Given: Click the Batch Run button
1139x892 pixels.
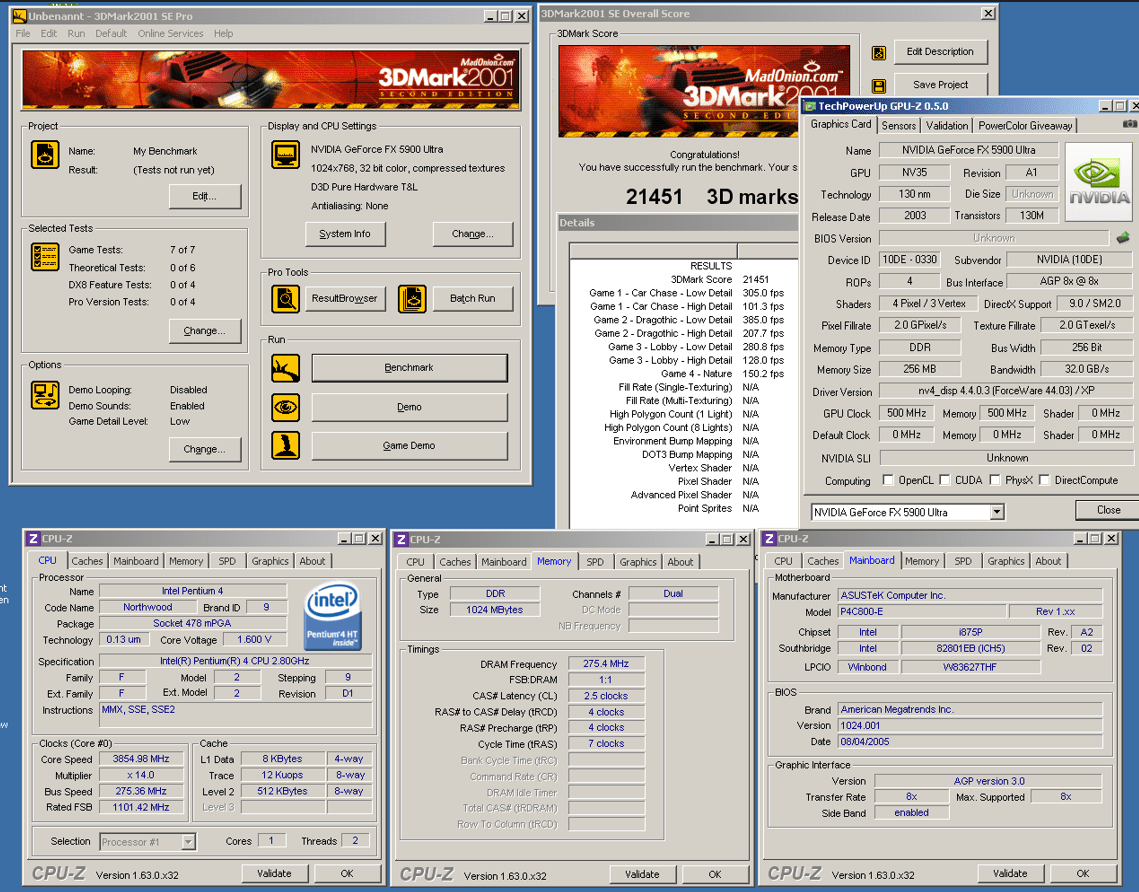Looking at the screenshot, I should [473, 299].
